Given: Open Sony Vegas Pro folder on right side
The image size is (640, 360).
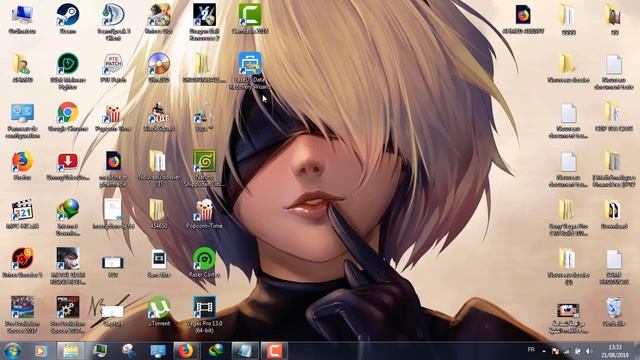Looking at the screenshot, I should pos(568,217).
